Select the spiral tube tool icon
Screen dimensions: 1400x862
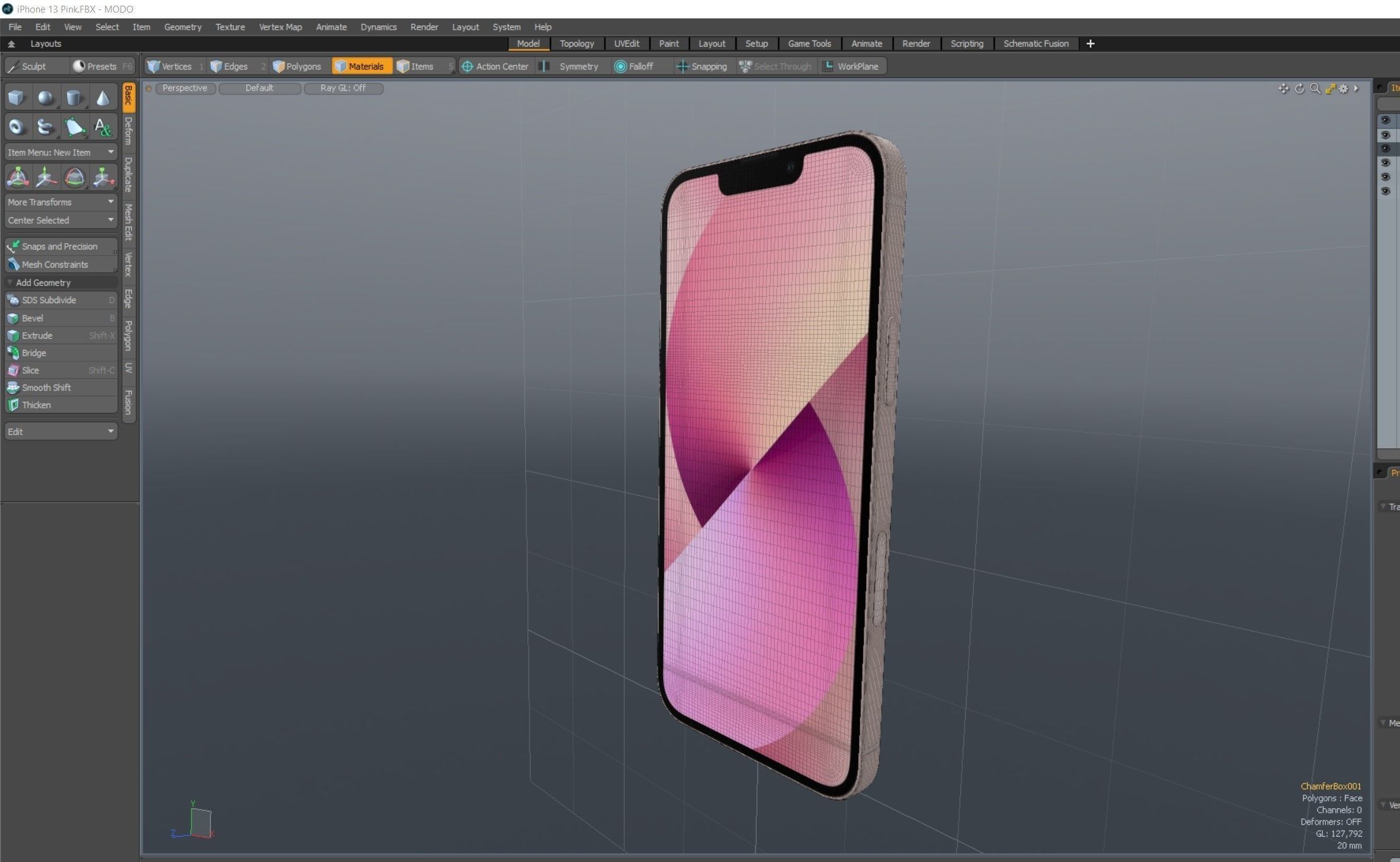pos(45,127)
